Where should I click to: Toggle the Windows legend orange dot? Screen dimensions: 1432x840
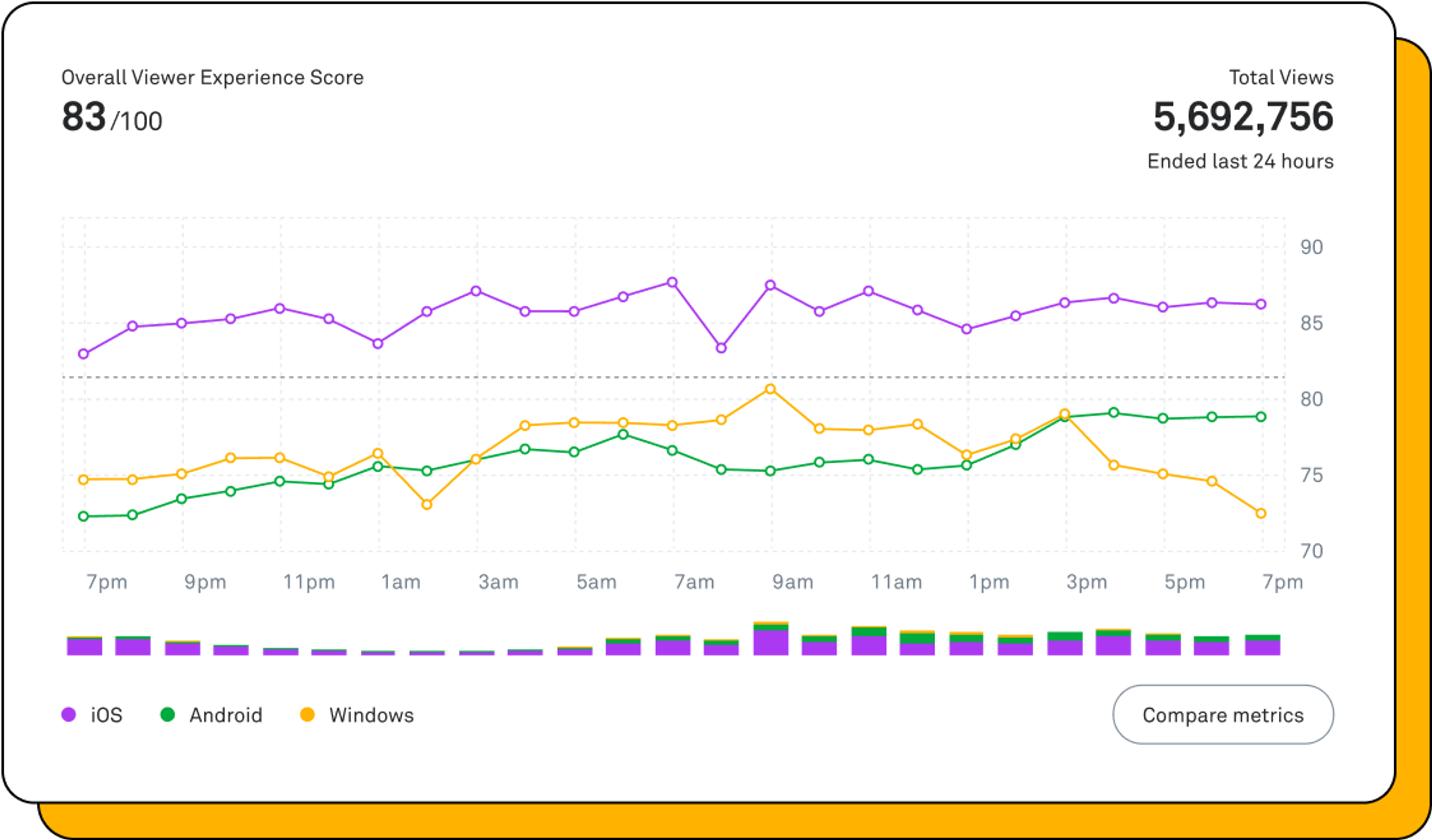[307, 714]
